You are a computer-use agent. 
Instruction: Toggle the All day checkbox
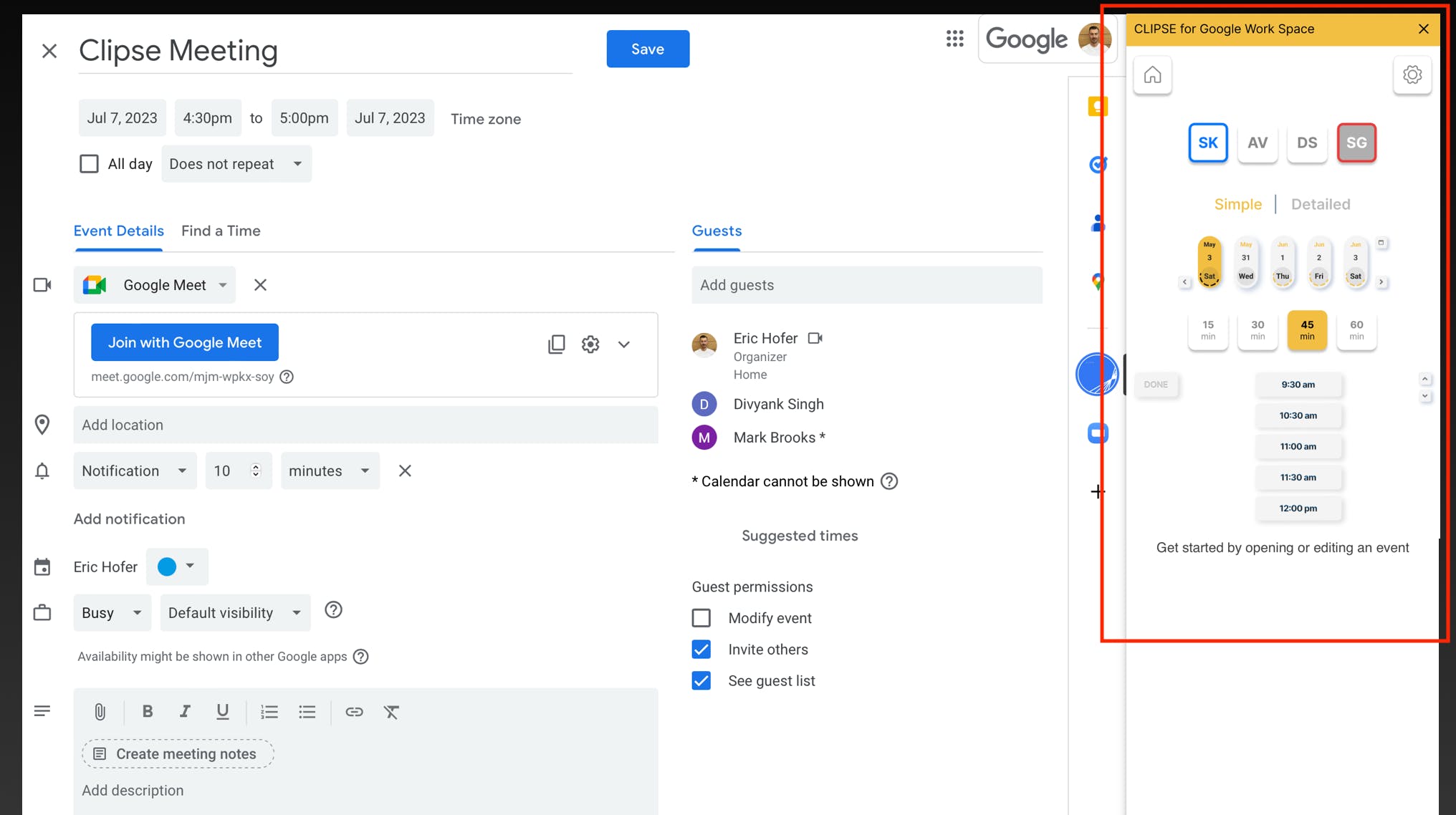coord(89,164)
